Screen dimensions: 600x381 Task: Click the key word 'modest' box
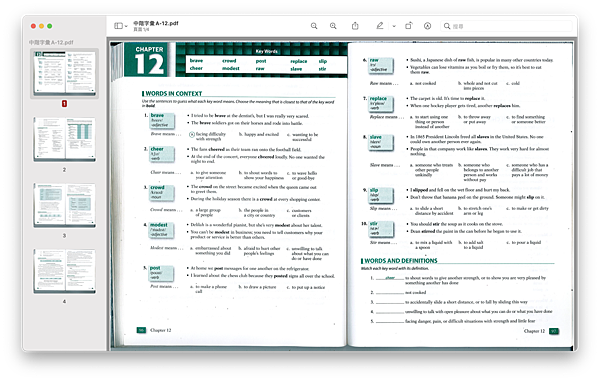pyautogui.click(x=162, y=230)
